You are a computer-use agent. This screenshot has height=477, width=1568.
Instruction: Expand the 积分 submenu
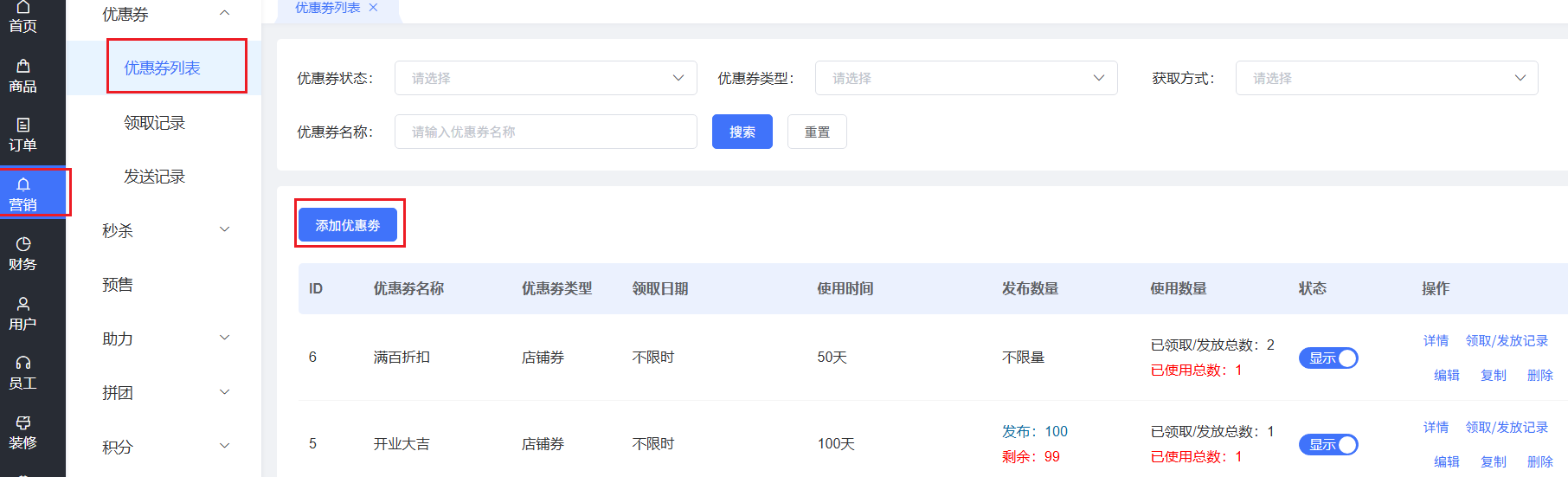point(224,446)
